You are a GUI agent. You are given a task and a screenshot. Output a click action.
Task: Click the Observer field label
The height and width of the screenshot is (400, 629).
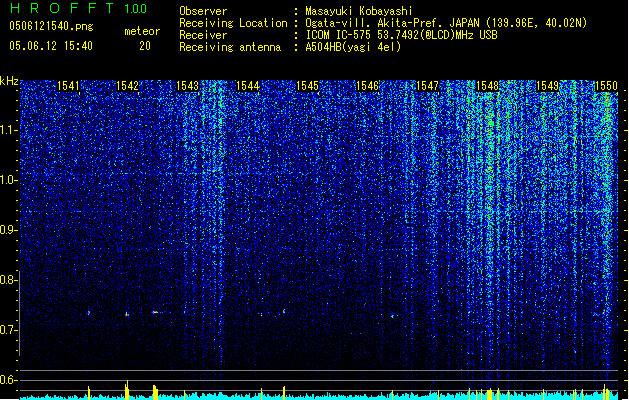(x=203, y=11)
